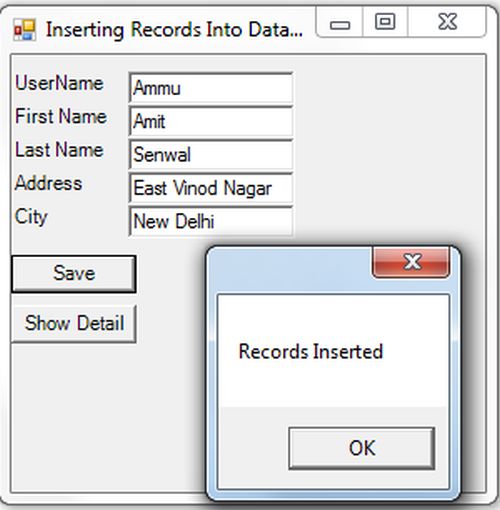Close the Inserting Records main window
Screen dimensions: 500x510
447,23
